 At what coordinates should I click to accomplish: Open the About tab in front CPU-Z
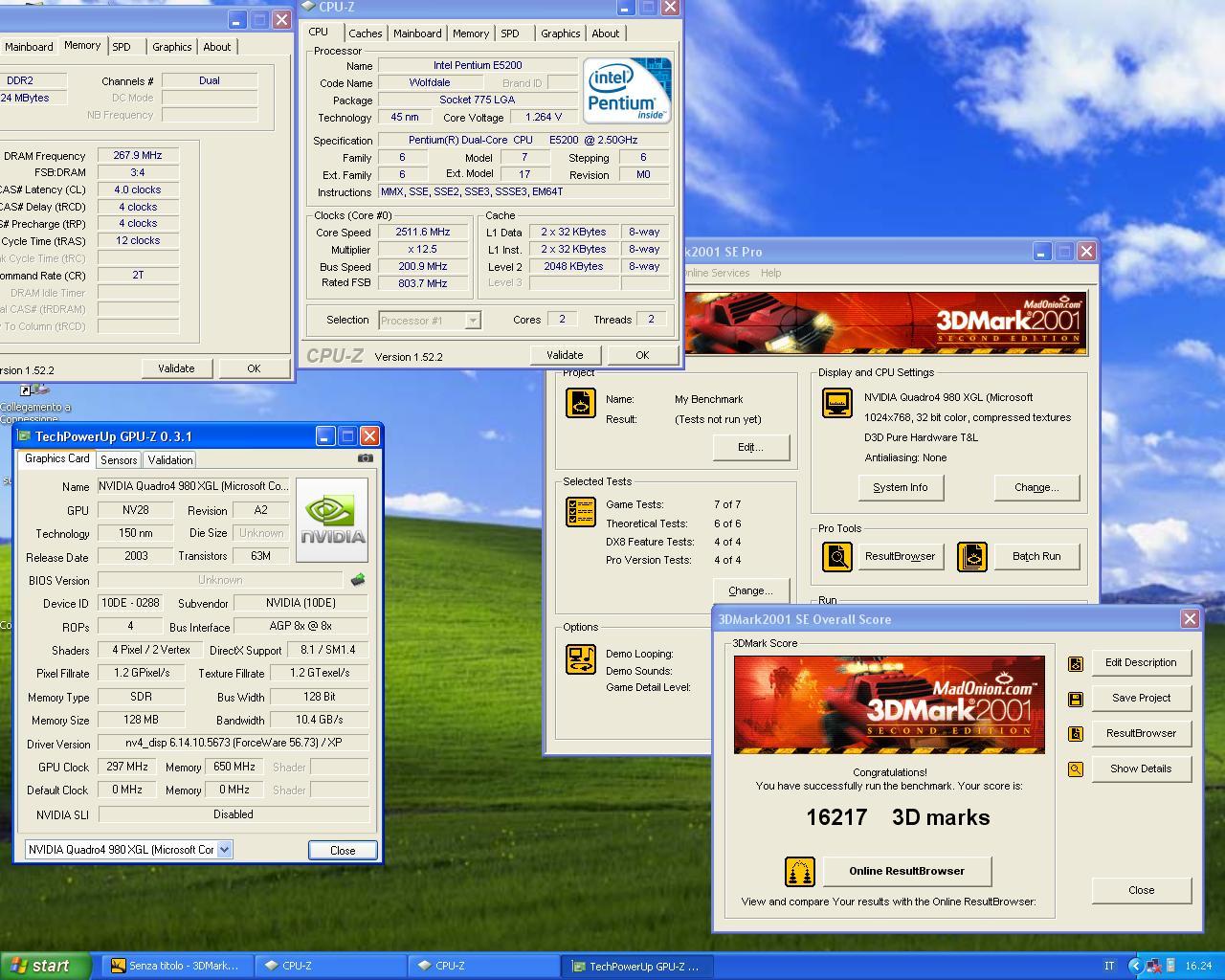tap(606, 33)
